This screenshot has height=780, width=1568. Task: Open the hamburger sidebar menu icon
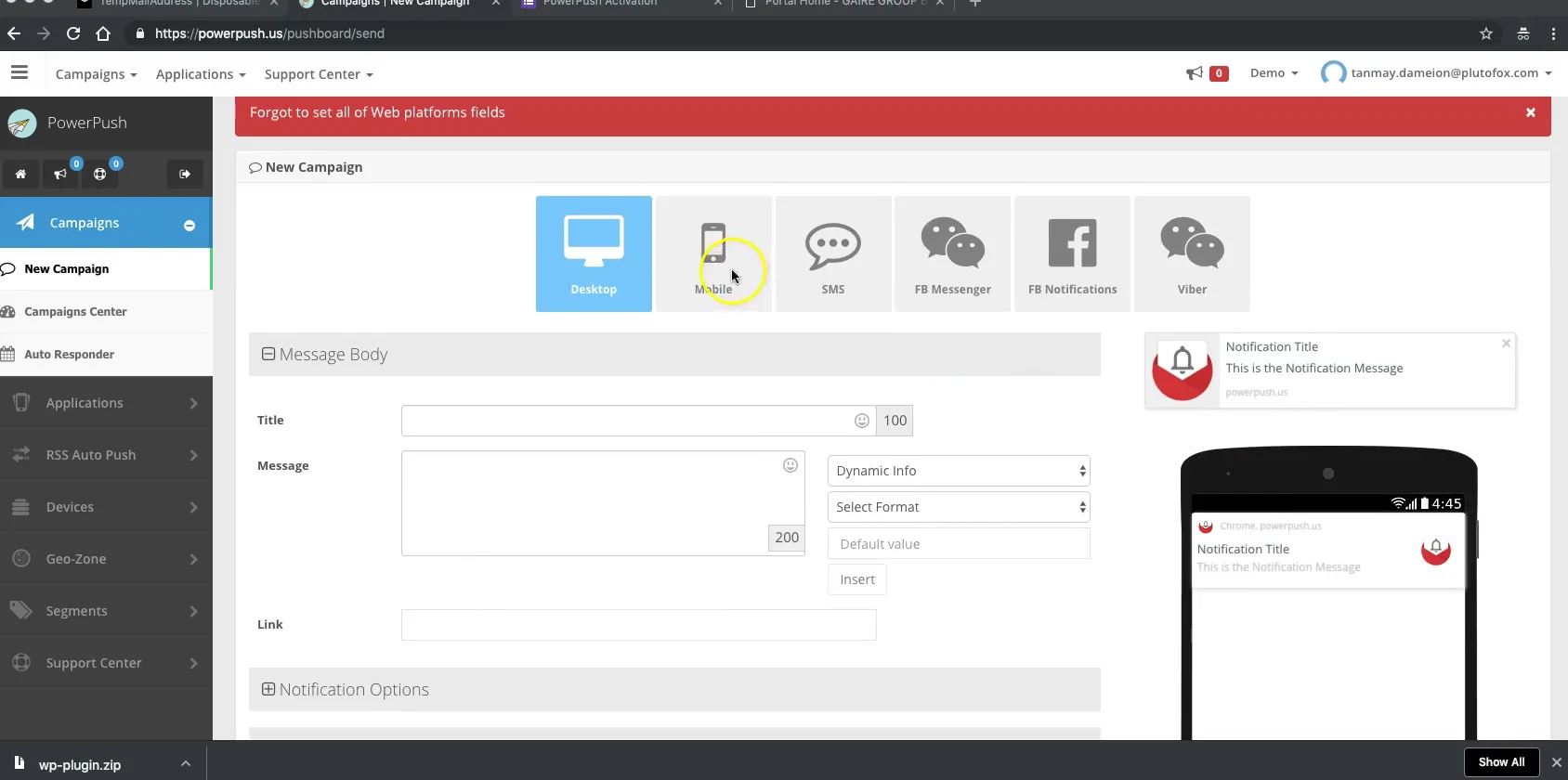[20, 72]
